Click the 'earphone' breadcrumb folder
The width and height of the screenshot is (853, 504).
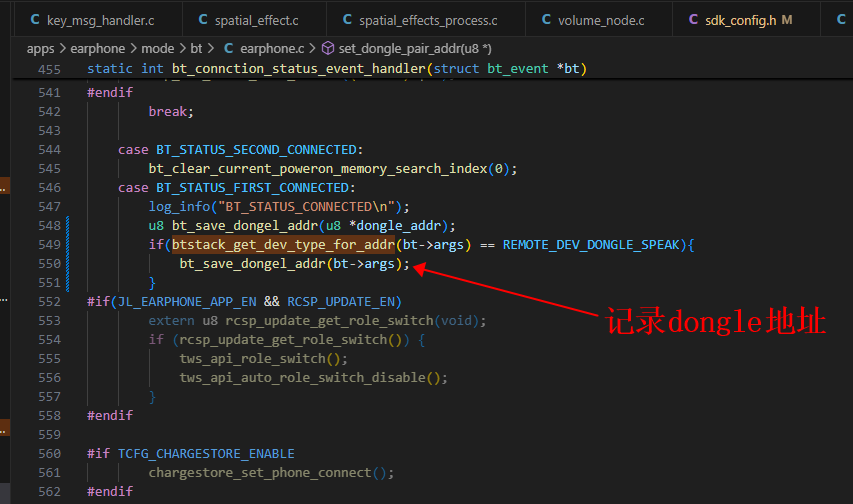[x=97, y=48]
